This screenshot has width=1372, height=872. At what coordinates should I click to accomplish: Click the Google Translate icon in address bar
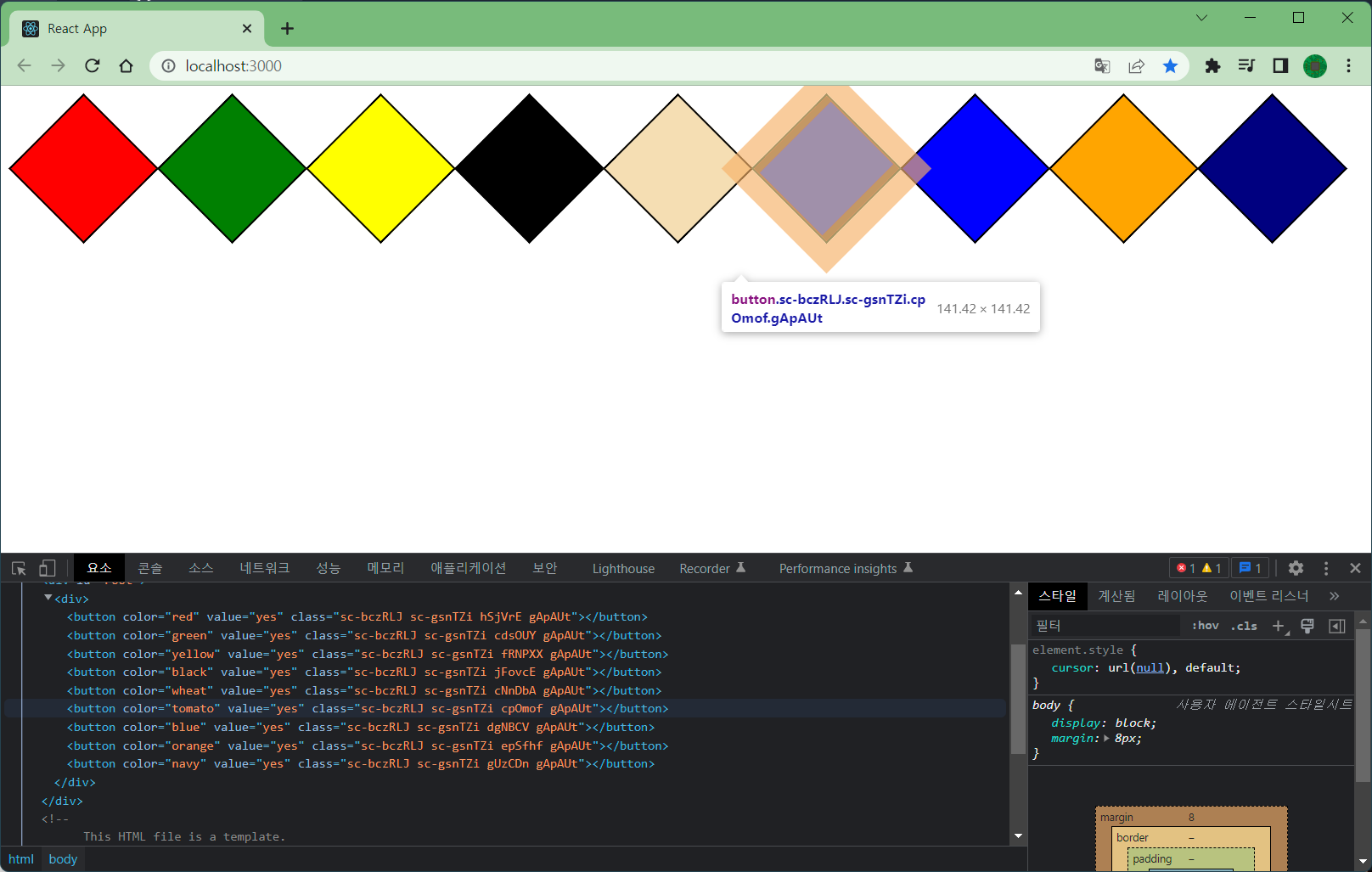point(1102,65)
